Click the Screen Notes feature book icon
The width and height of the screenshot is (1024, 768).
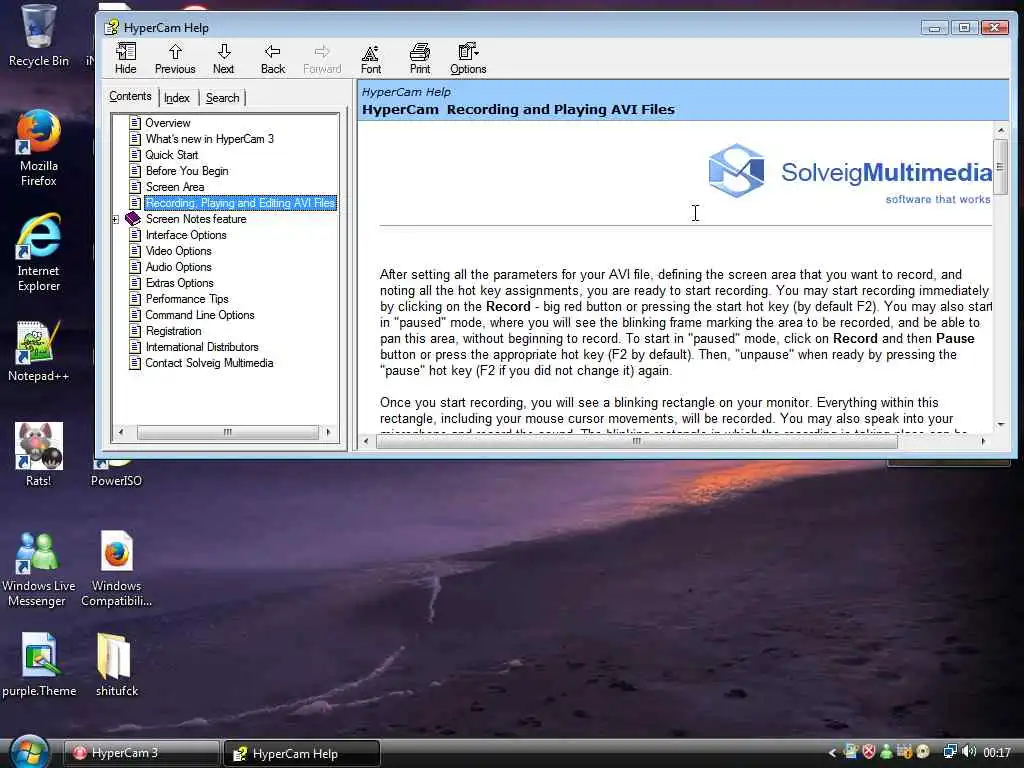coord(133,218)
